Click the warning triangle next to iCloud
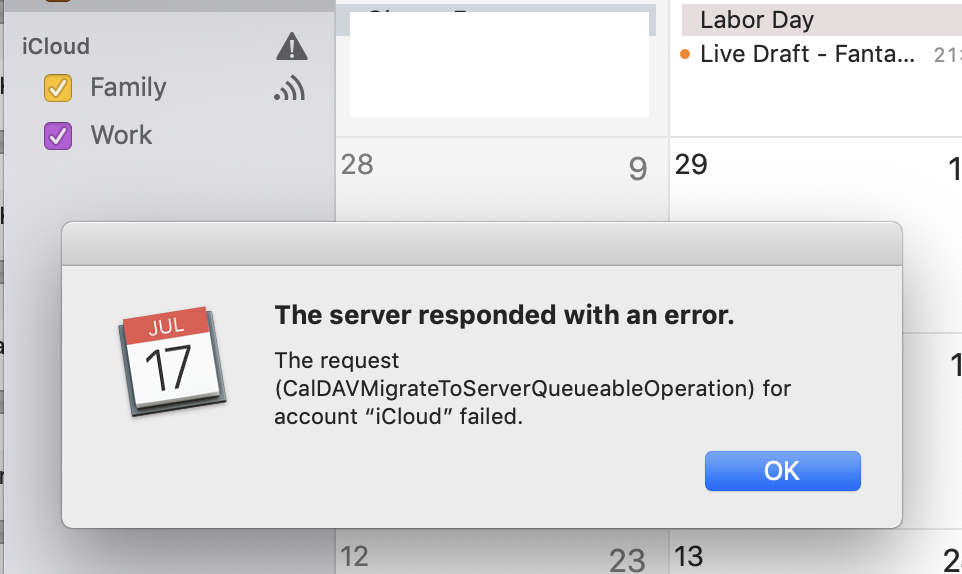The image size is (962, 574). (x=291, y=46)
